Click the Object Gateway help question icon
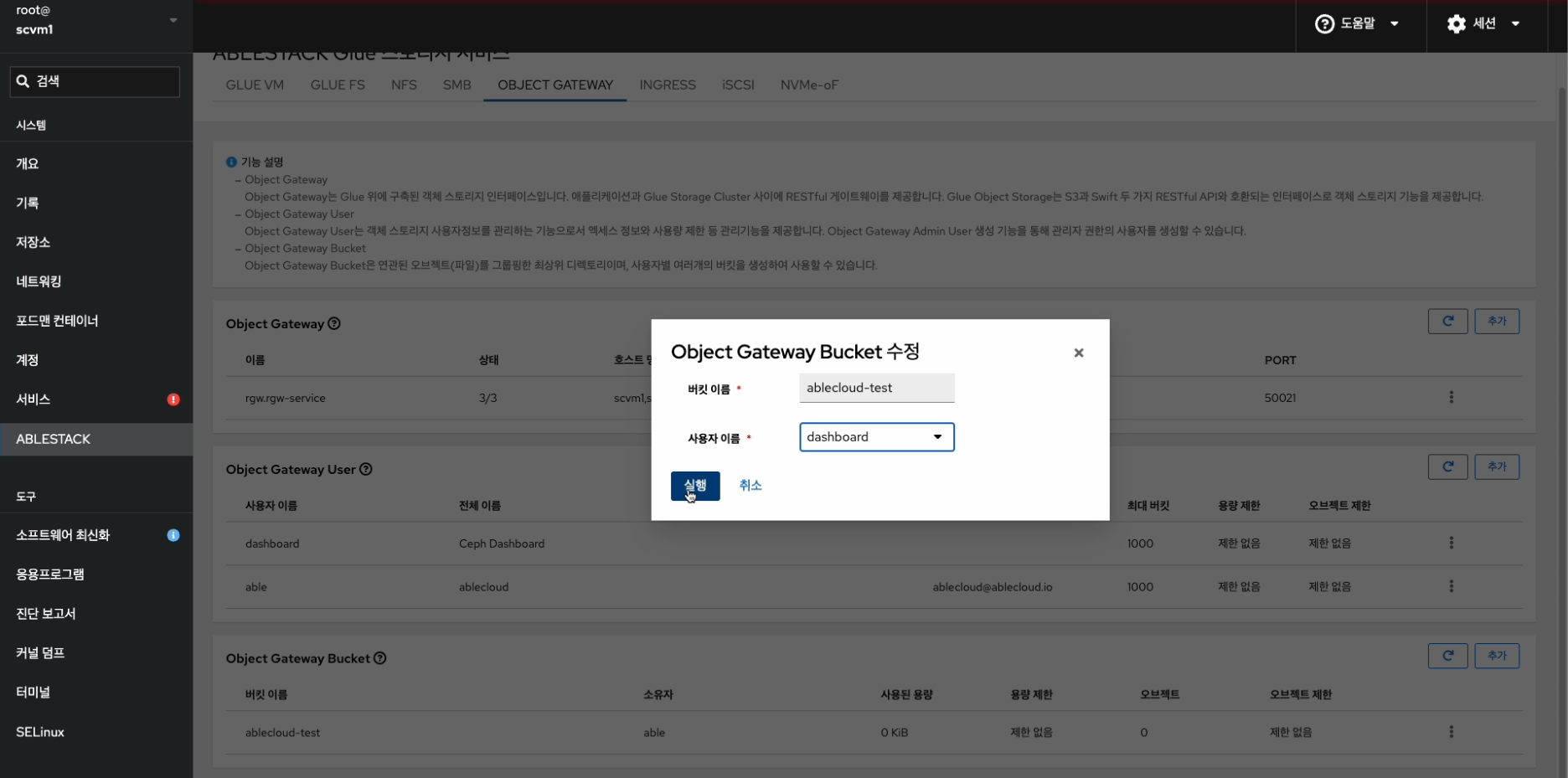1568x778 pixels. [x=334, y=324]
